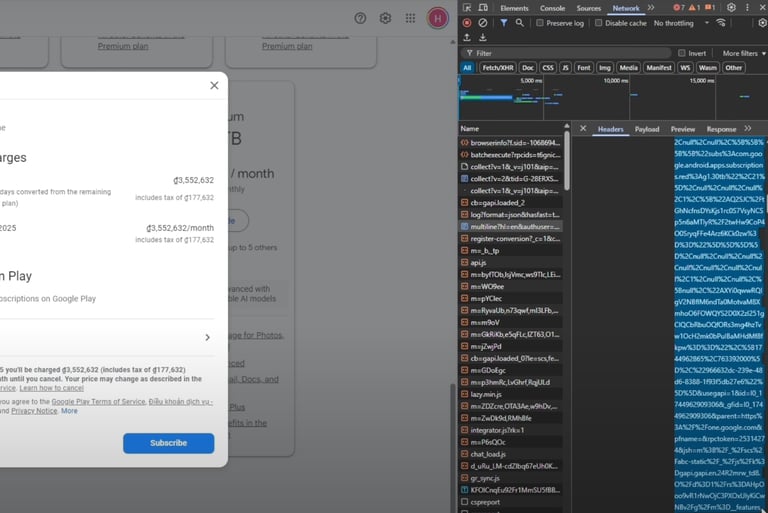This screenshot has width=768, height=513.
Task: Open Learn how to cancel link
Action: click(x=51, y=388)
